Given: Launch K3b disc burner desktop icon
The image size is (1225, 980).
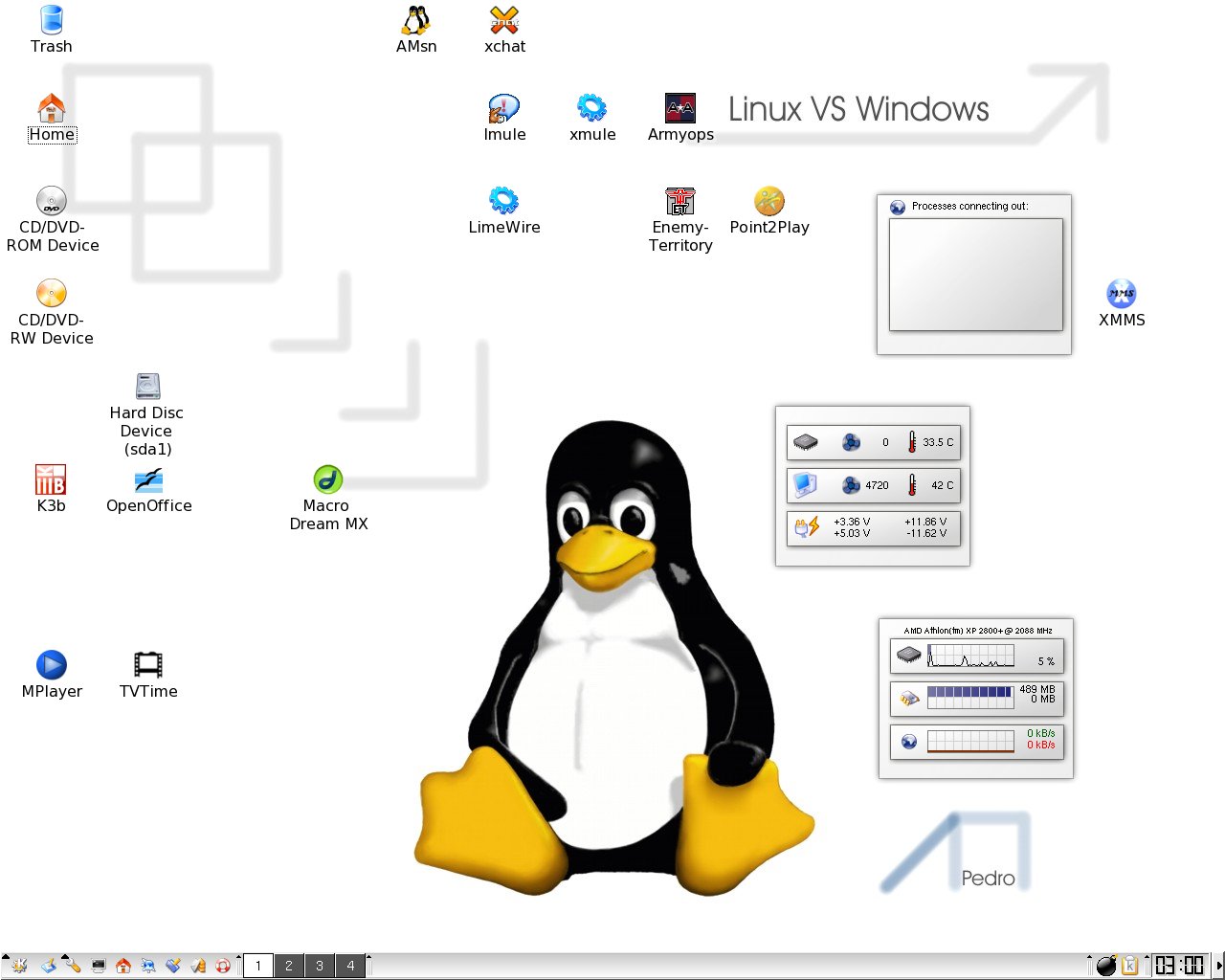Looking at the screenshot, I should (51, 480).
